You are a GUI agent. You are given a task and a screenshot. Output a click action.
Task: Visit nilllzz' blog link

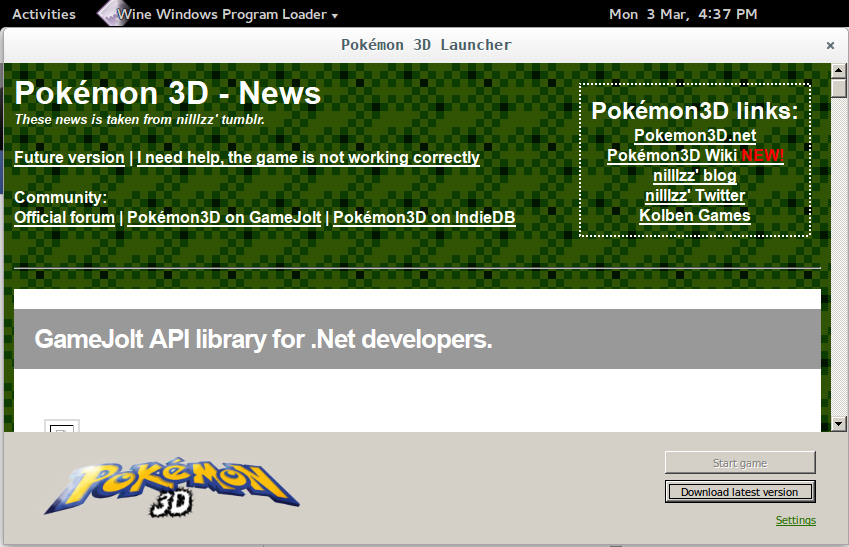pyautogui.click(x=695, y=175)
